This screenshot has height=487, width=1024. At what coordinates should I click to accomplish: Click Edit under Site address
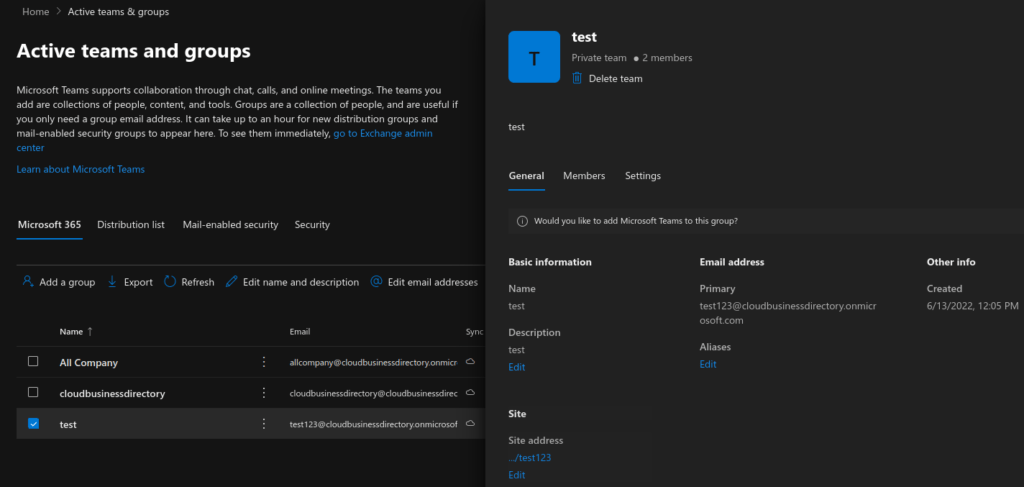tap(517, 475)
